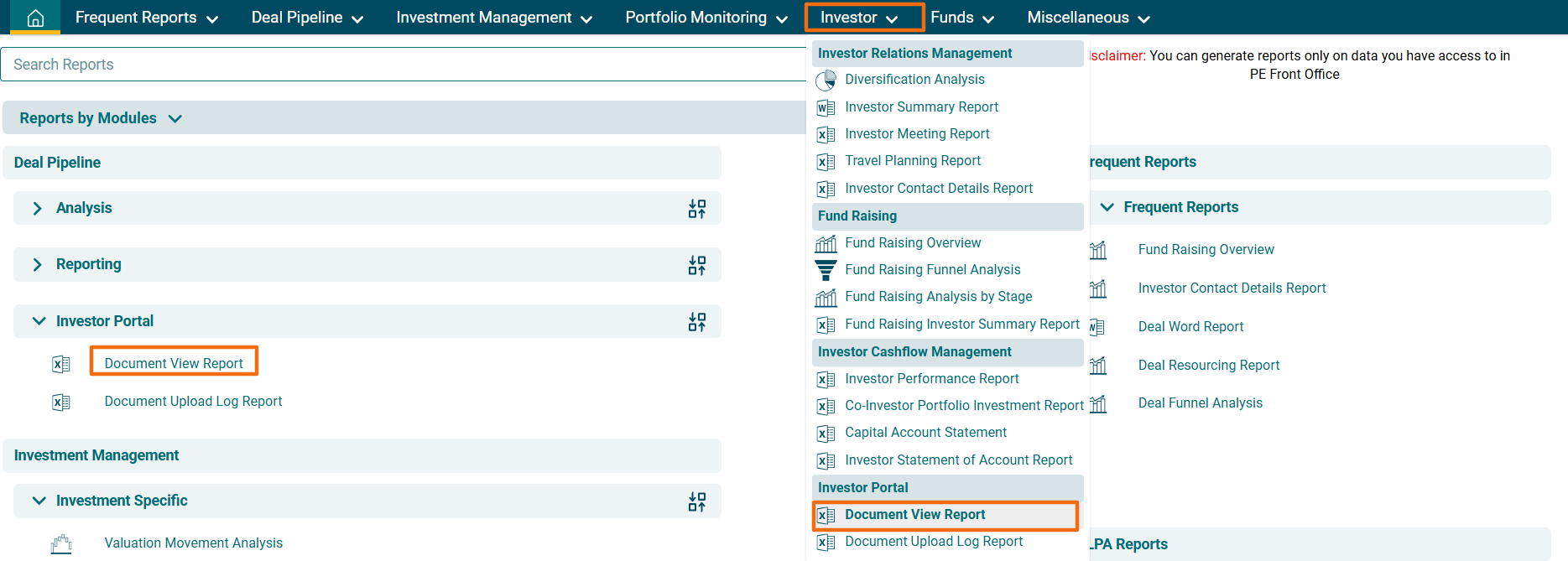Open the Portfolio Monitoring menu

[x=706, y=18]
